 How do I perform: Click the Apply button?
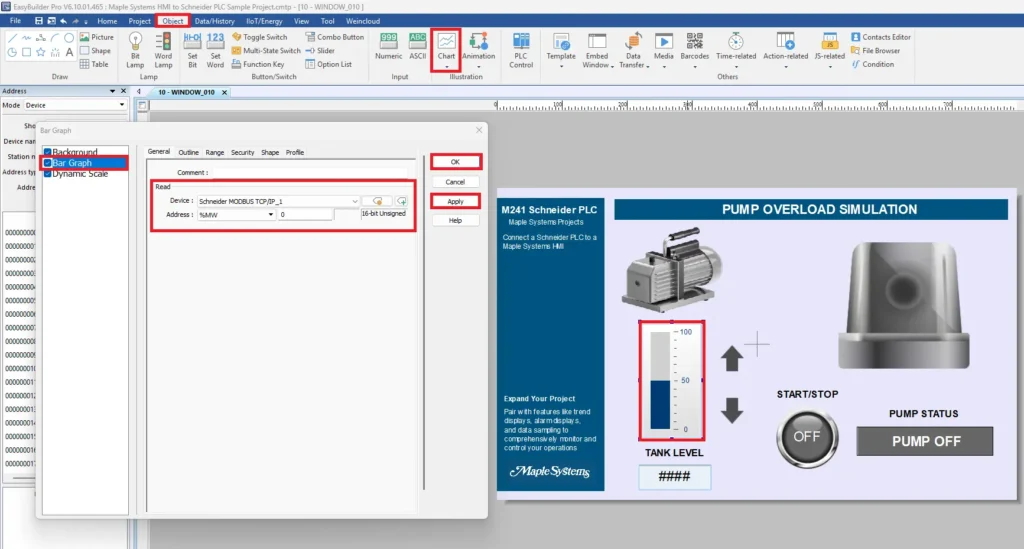point(455,201)
